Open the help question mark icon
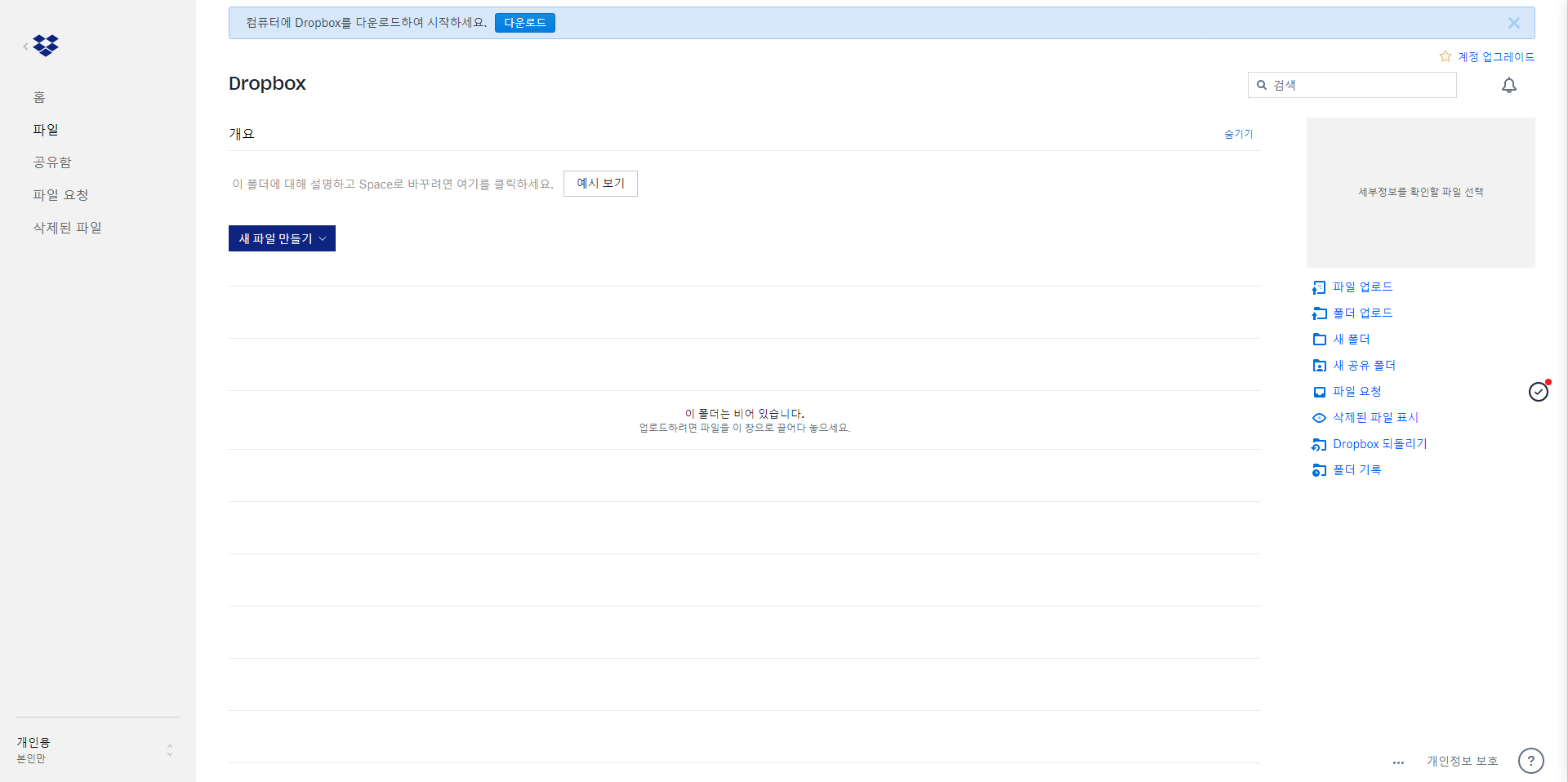 click(x=1531, y=761)
